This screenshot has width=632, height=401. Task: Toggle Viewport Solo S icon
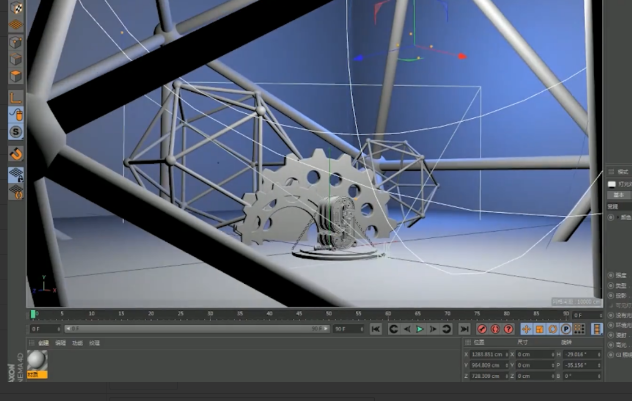(16, 132)
